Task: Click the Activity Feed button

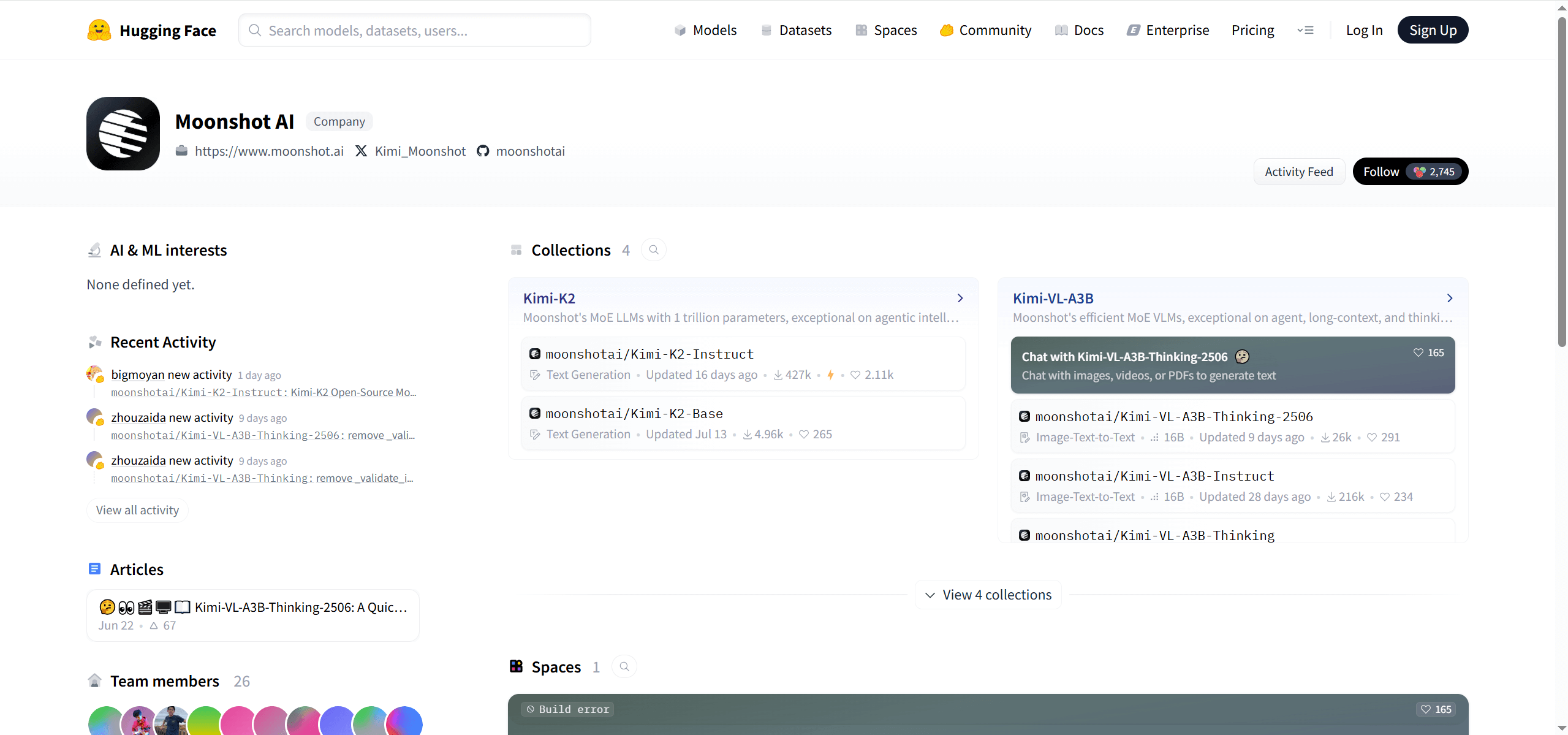Action: [1298, 172]
